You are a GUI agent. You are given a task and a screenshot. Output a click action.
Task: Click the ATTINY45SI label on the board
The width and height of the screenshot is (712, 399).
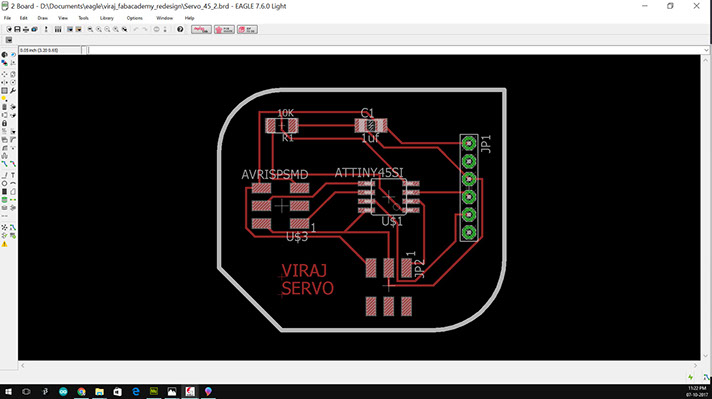[369, 172]
